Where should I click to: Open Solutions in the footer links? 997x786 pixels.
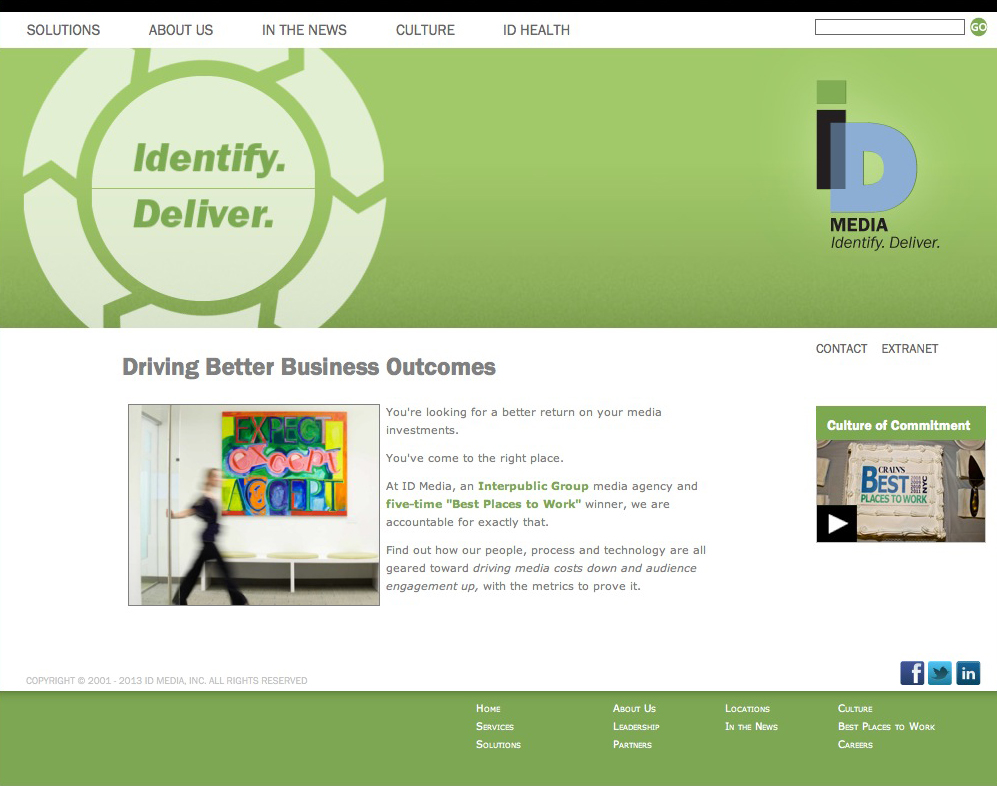point(498,744)
